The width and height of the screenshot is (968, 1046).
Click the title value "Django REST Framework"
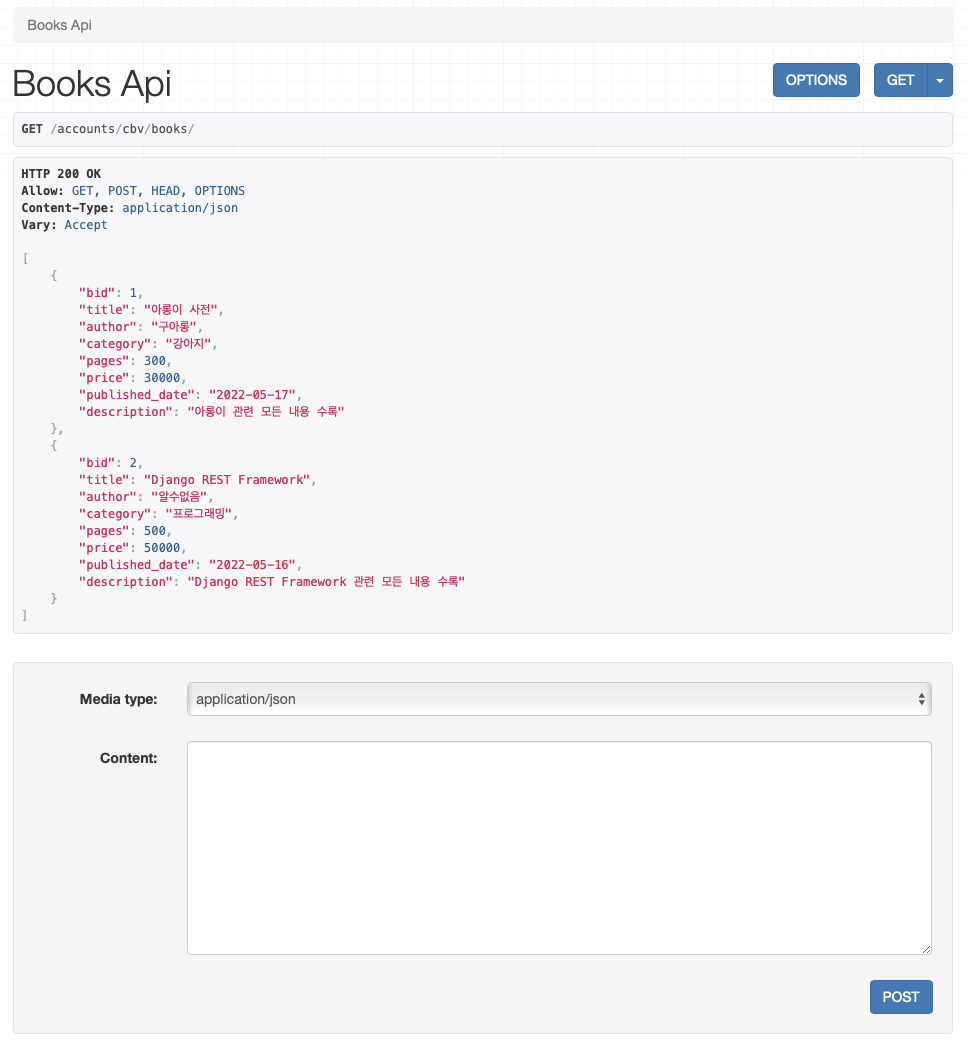[x=227, y=480]
